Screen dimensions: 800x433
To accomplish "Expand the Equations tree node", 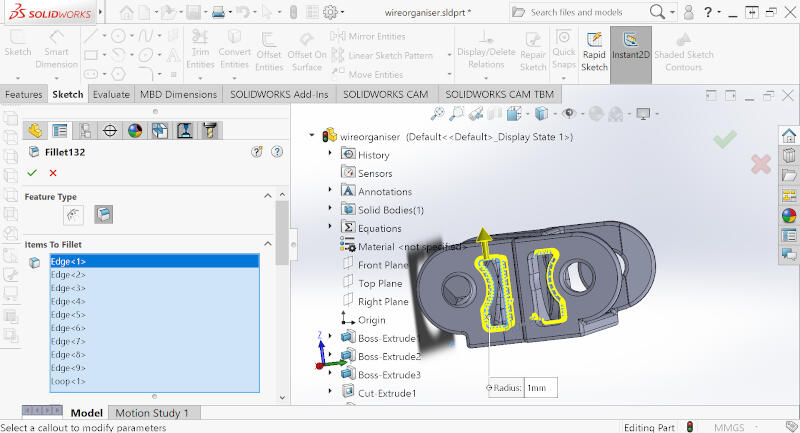I will [x=330, y=226].
